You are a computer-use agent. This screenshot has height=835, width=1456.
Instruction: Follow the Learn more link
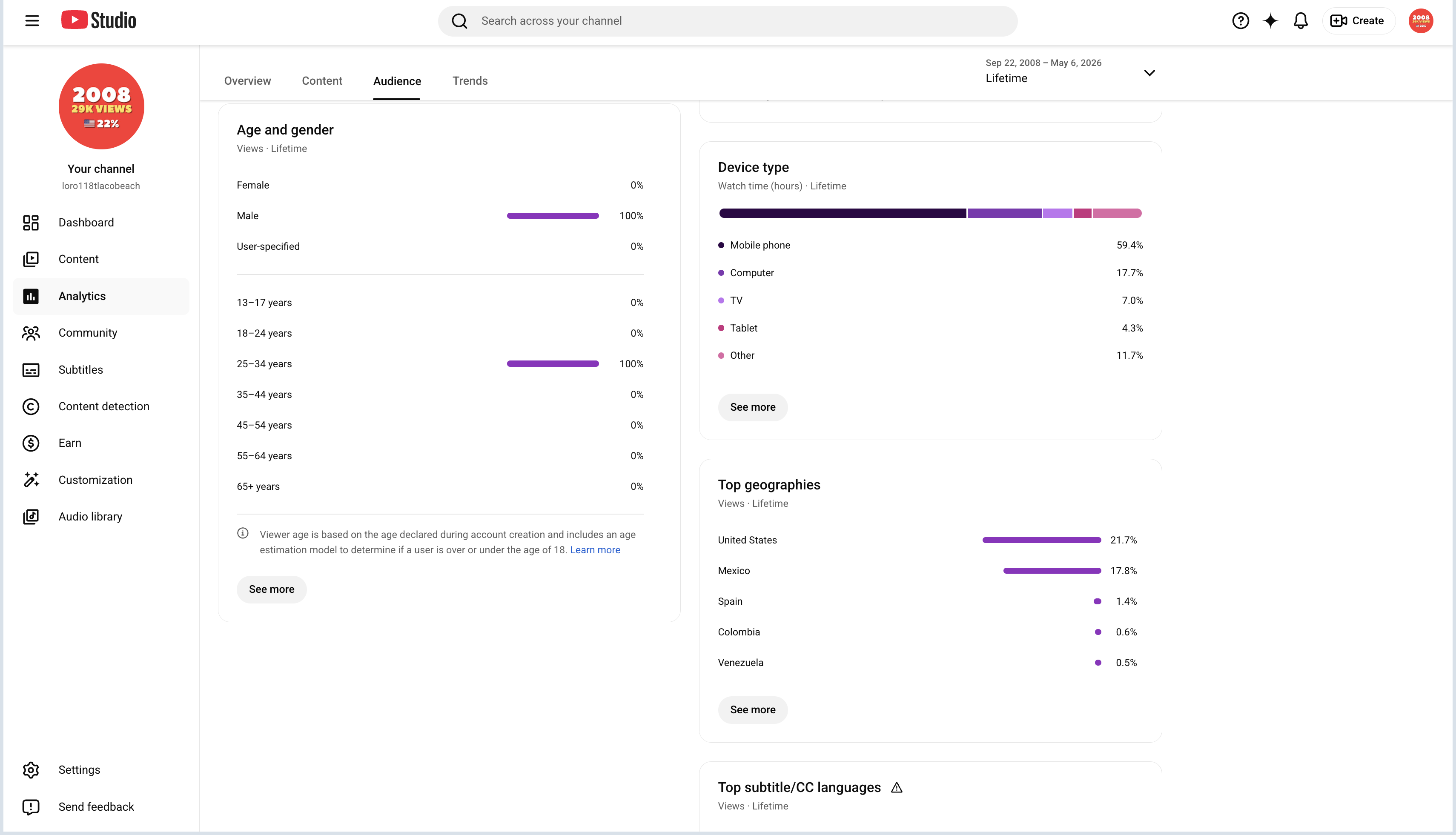click(595, 550)
